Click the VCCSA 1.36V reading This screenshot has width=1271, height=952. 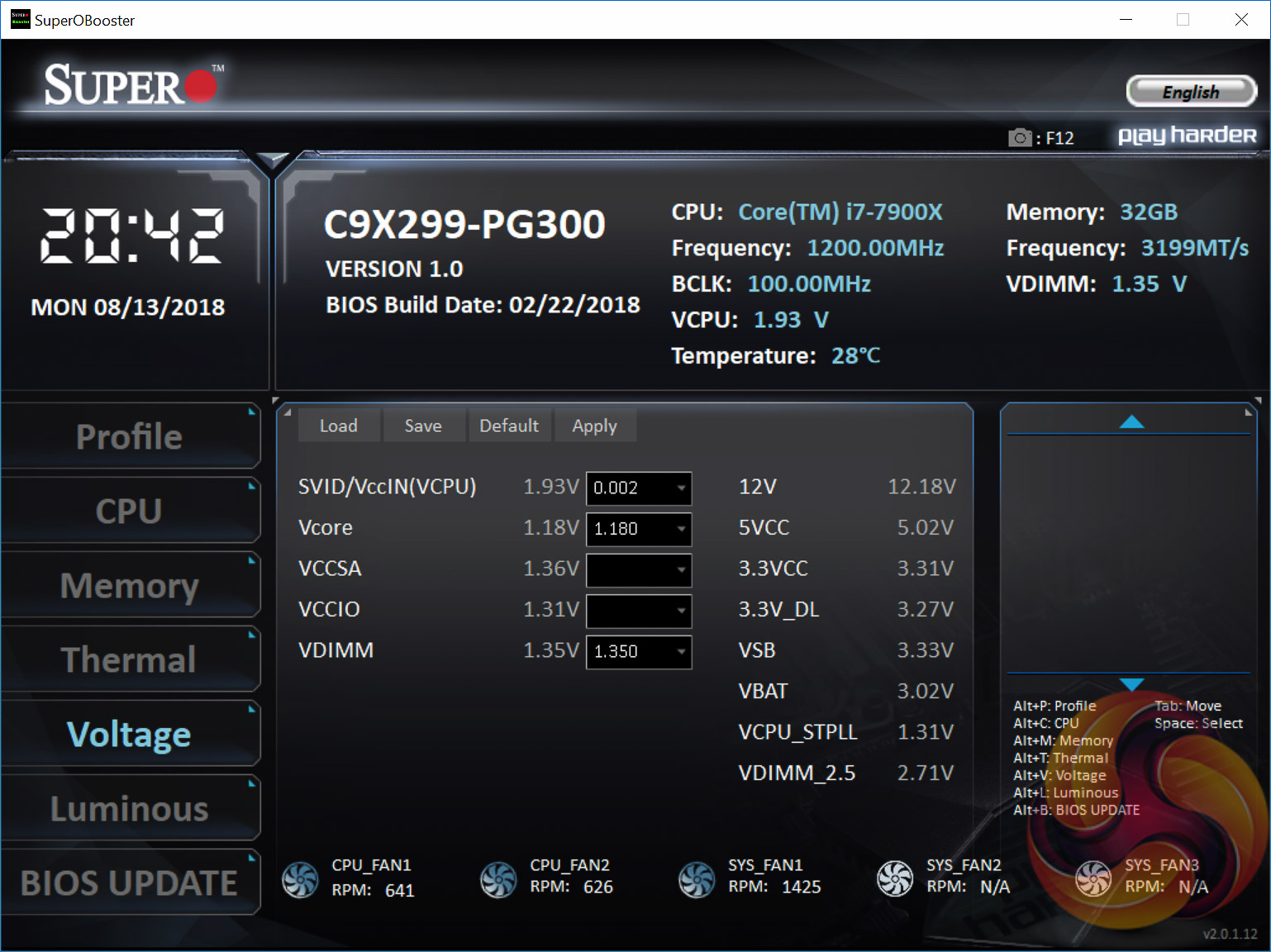pos(551,569)
